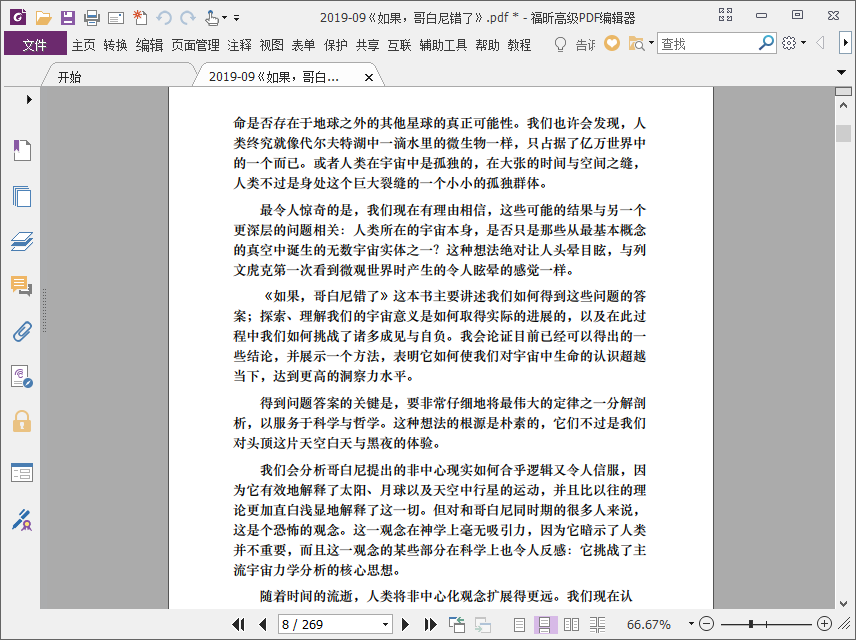Print the document using the printer icon

[92, 18]
